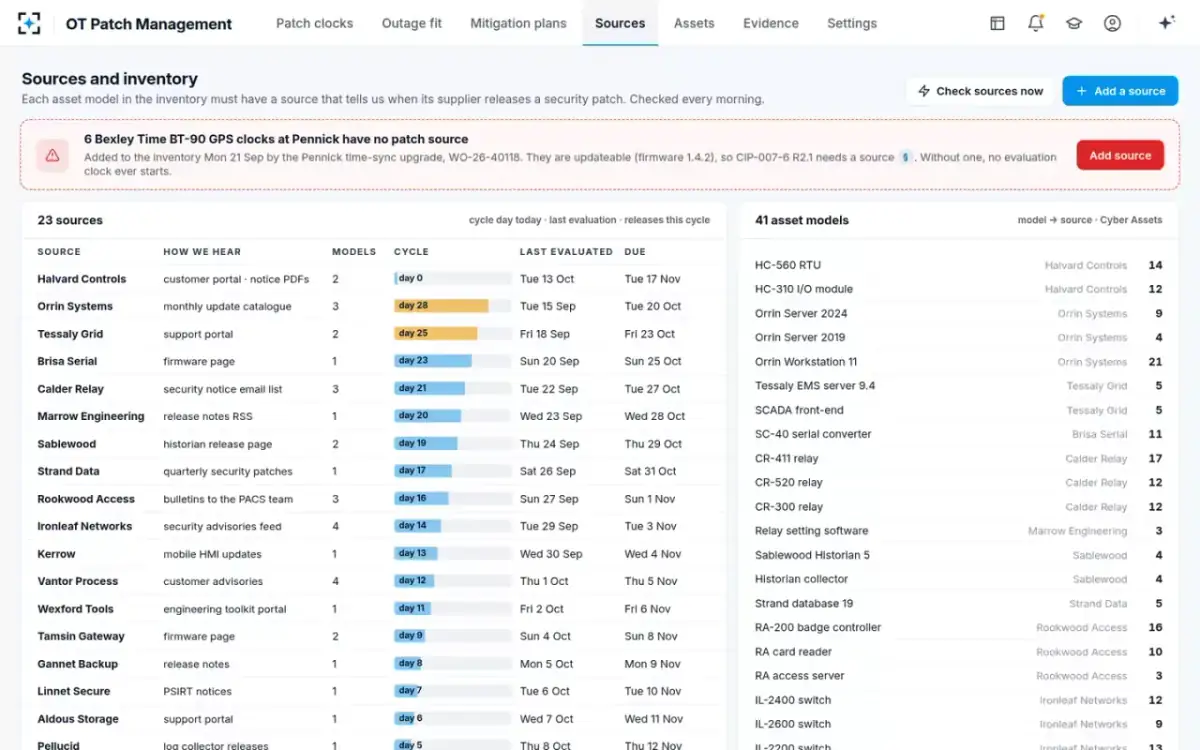
Task: Select the Sources tab
Action: [x=620, y=23]
